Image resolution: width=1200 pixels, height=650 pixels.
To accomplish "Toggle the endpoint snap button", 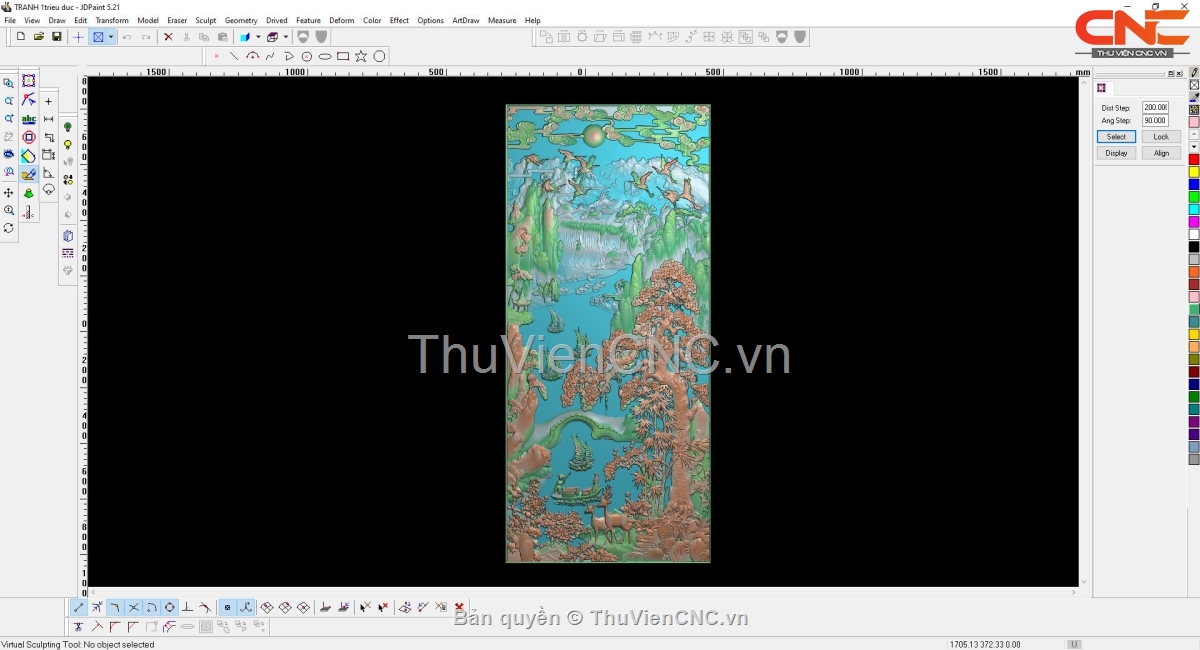I will pos(79,607).
